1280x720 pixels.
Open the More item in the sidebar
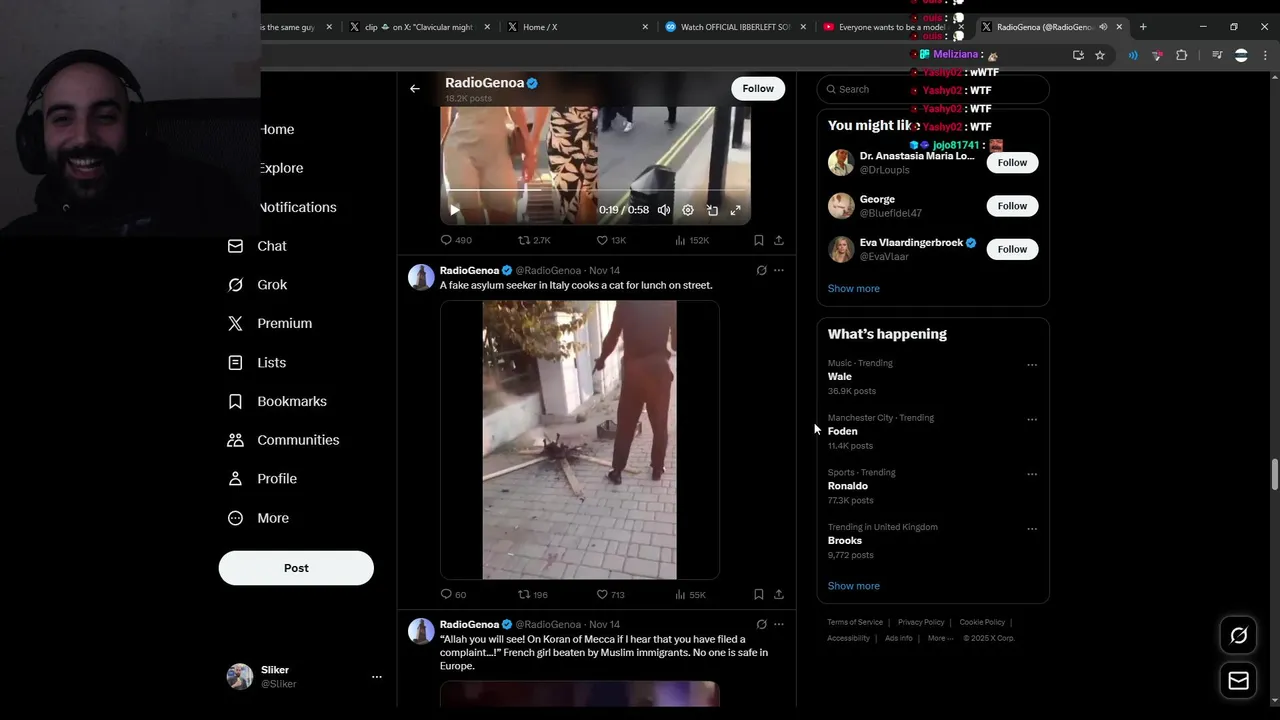point(260,518)
